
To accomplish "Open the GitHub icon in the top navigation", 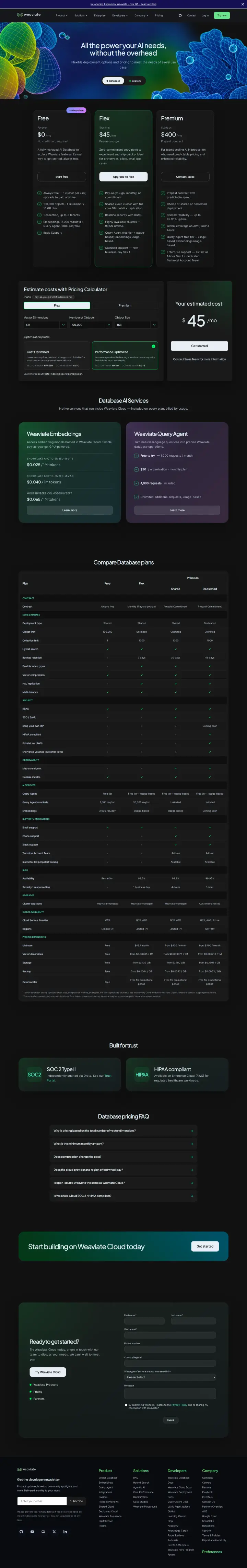I will pyautogui.click(x=180, y=15).
